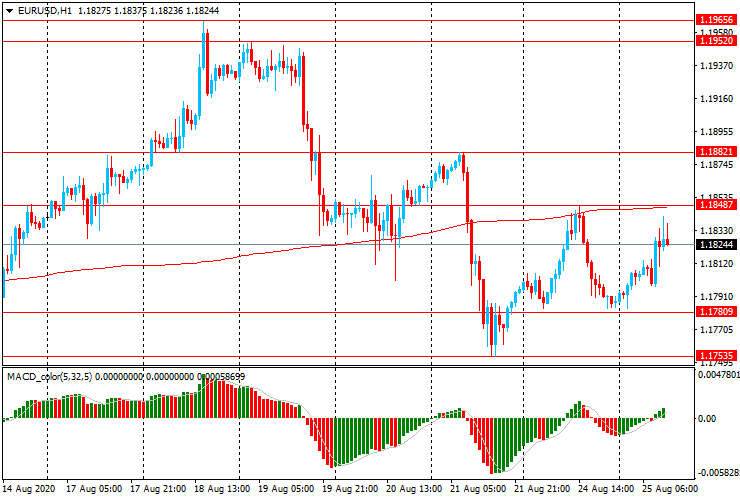Click the triangle arrow beside EURUSD,H1 title
The height and width of the screenshot is (500, 740).
coord(9,11)
